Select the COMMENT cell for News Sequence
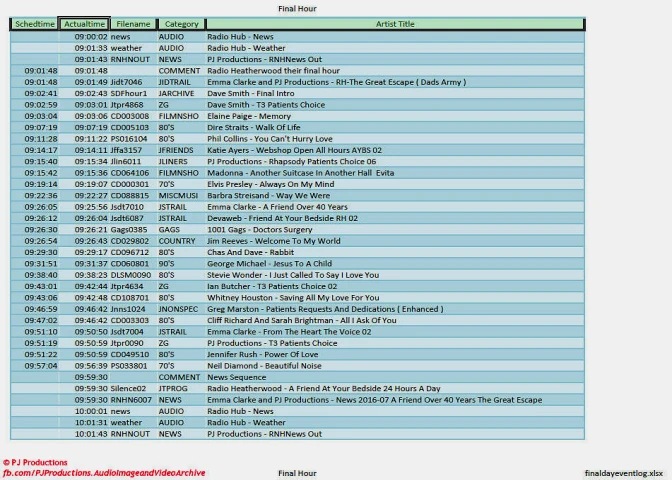This screenshot has height=480, width=672. coord(179,378)
